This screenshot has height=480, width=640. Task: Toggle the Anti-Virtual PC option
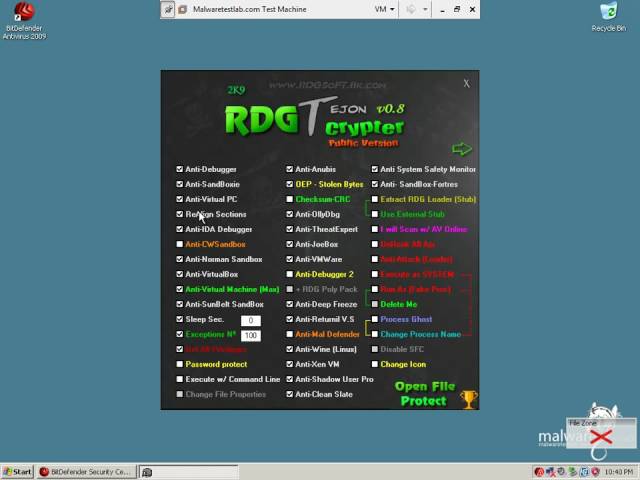click(180, 199)
